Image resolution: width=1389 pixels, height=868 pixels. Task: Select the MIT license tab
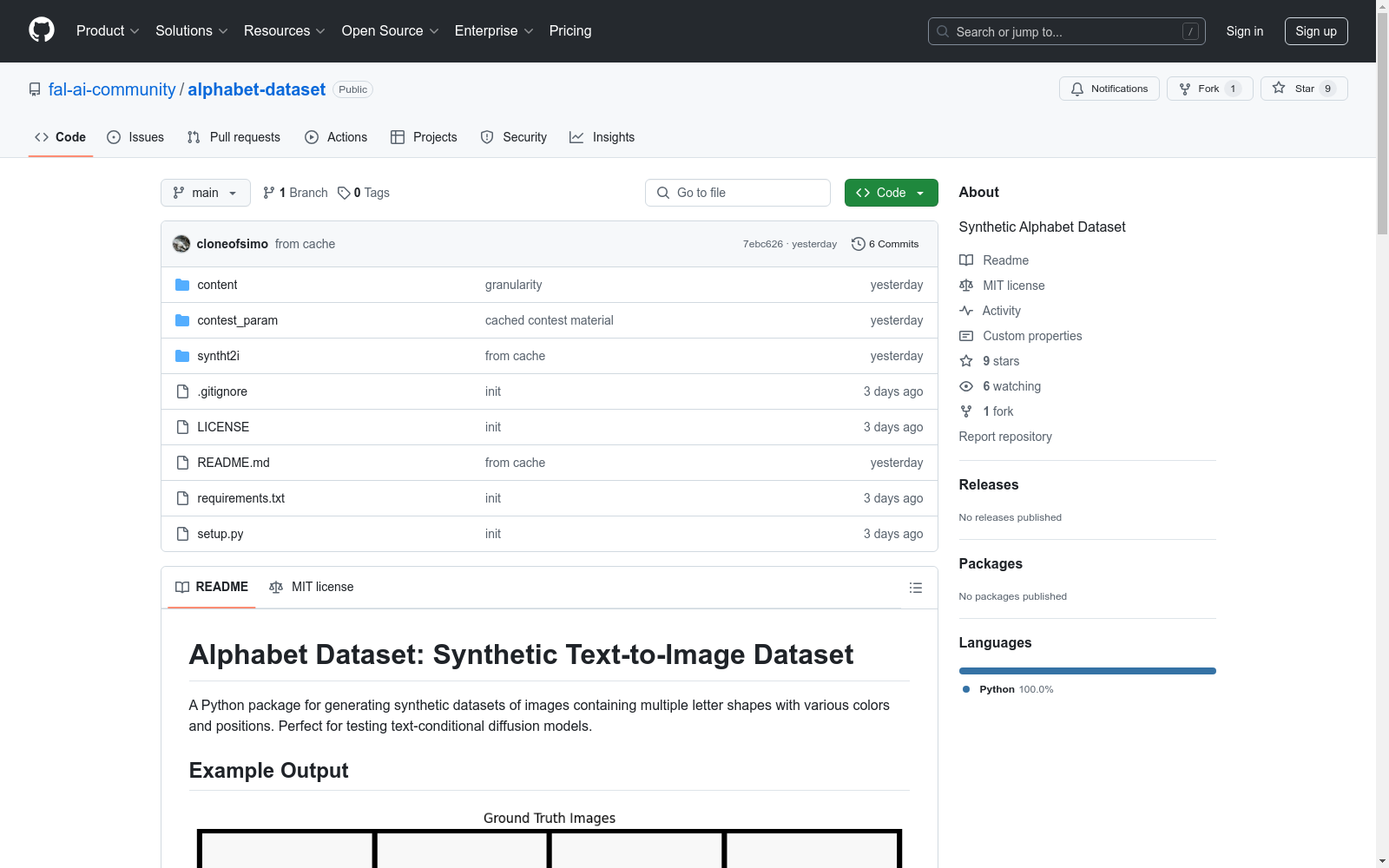(x=312, y=588)
